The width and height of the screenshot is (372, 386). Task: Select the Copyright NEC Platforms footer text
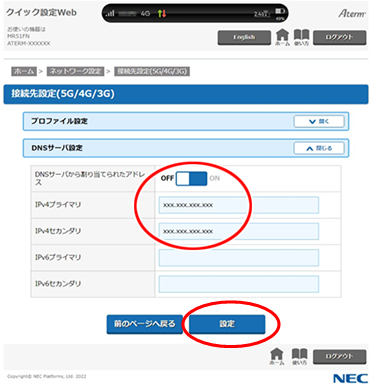click(x=47, y=377)
